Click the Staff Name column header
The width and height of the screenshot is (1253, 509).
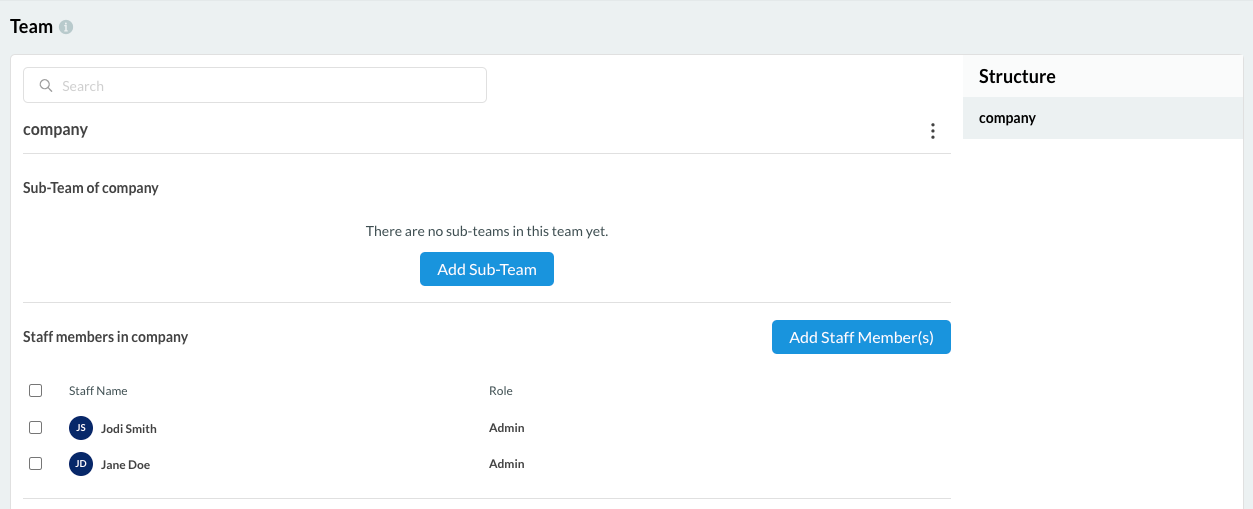tap(98, 391)
